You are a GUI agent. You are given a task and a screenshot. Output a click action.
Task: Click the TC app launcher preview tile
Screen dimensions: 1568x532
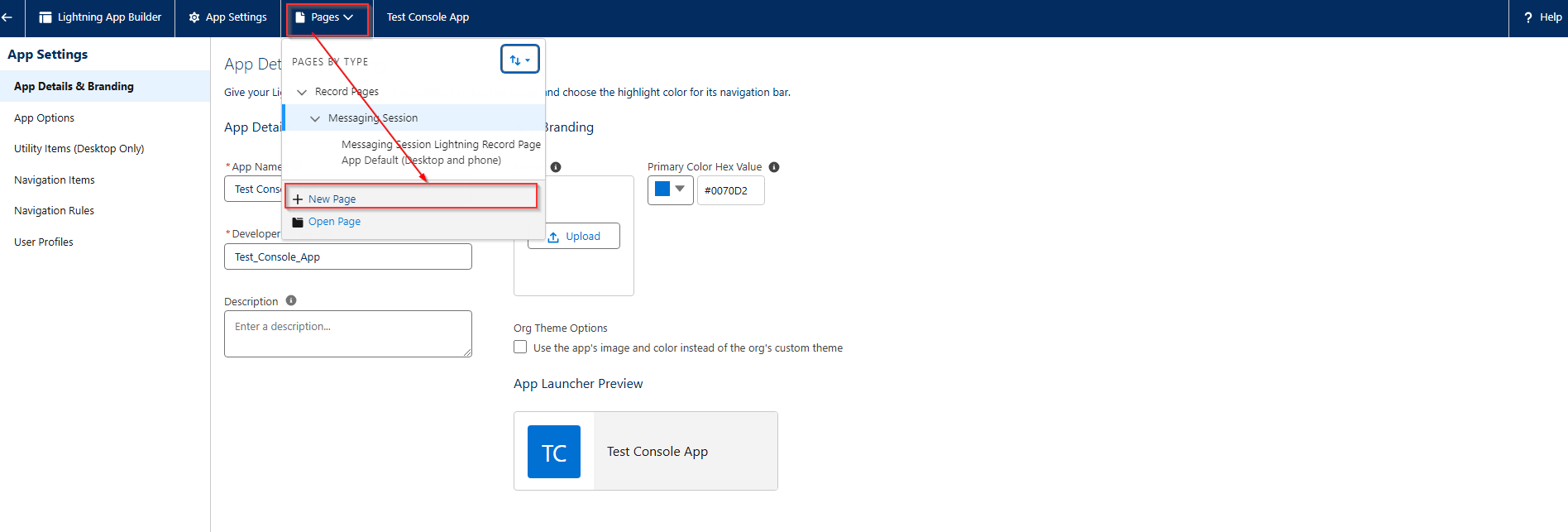pos(554,452)
